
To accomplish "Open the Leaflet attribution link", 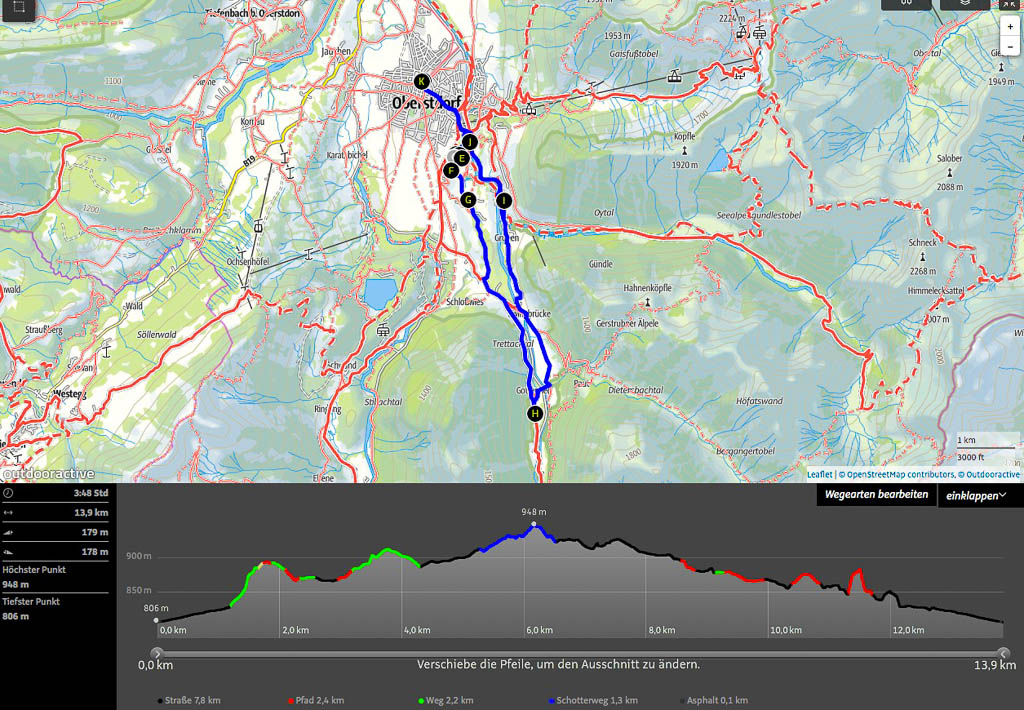I will [x=819, y=475].
